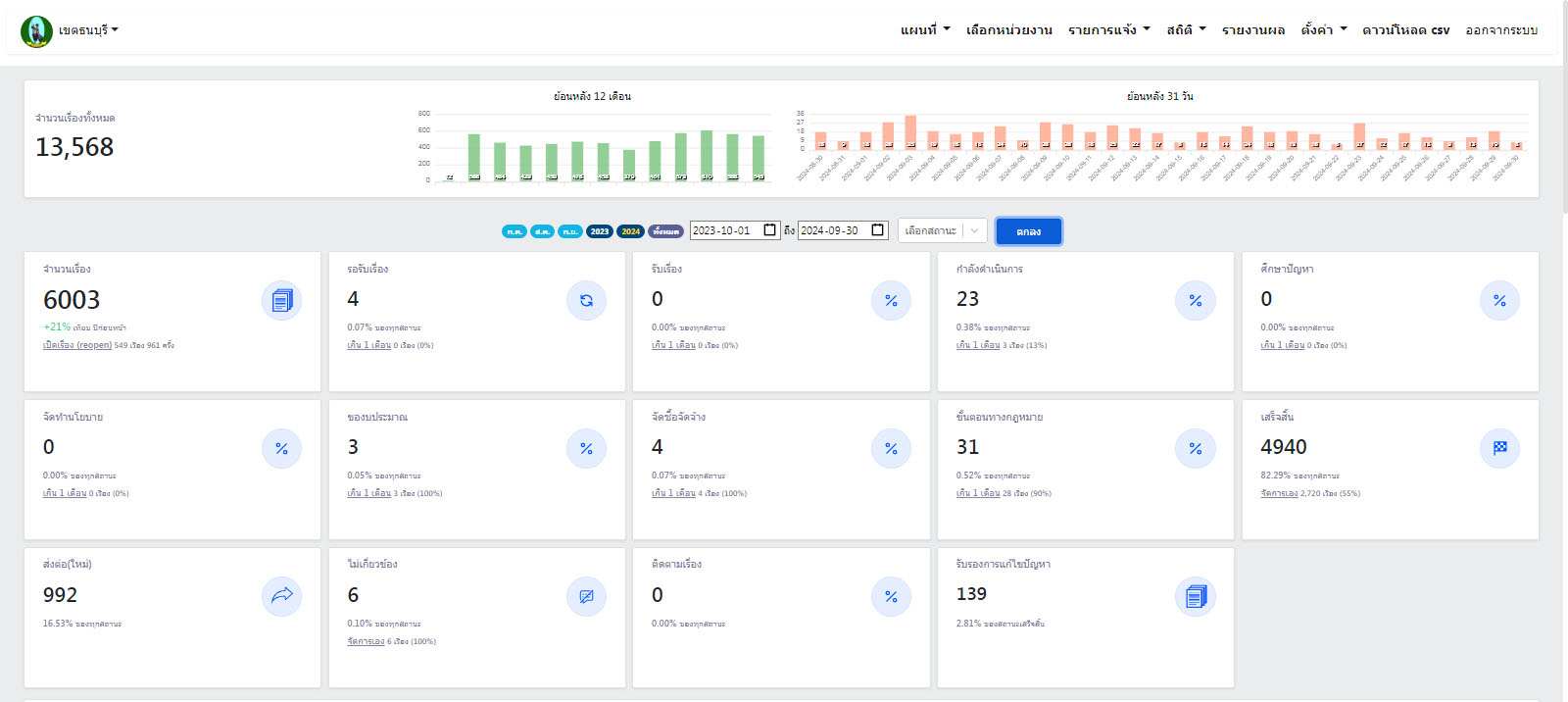
Task: Open calendar picker for start date 2023-10-01
Action: 770,230
